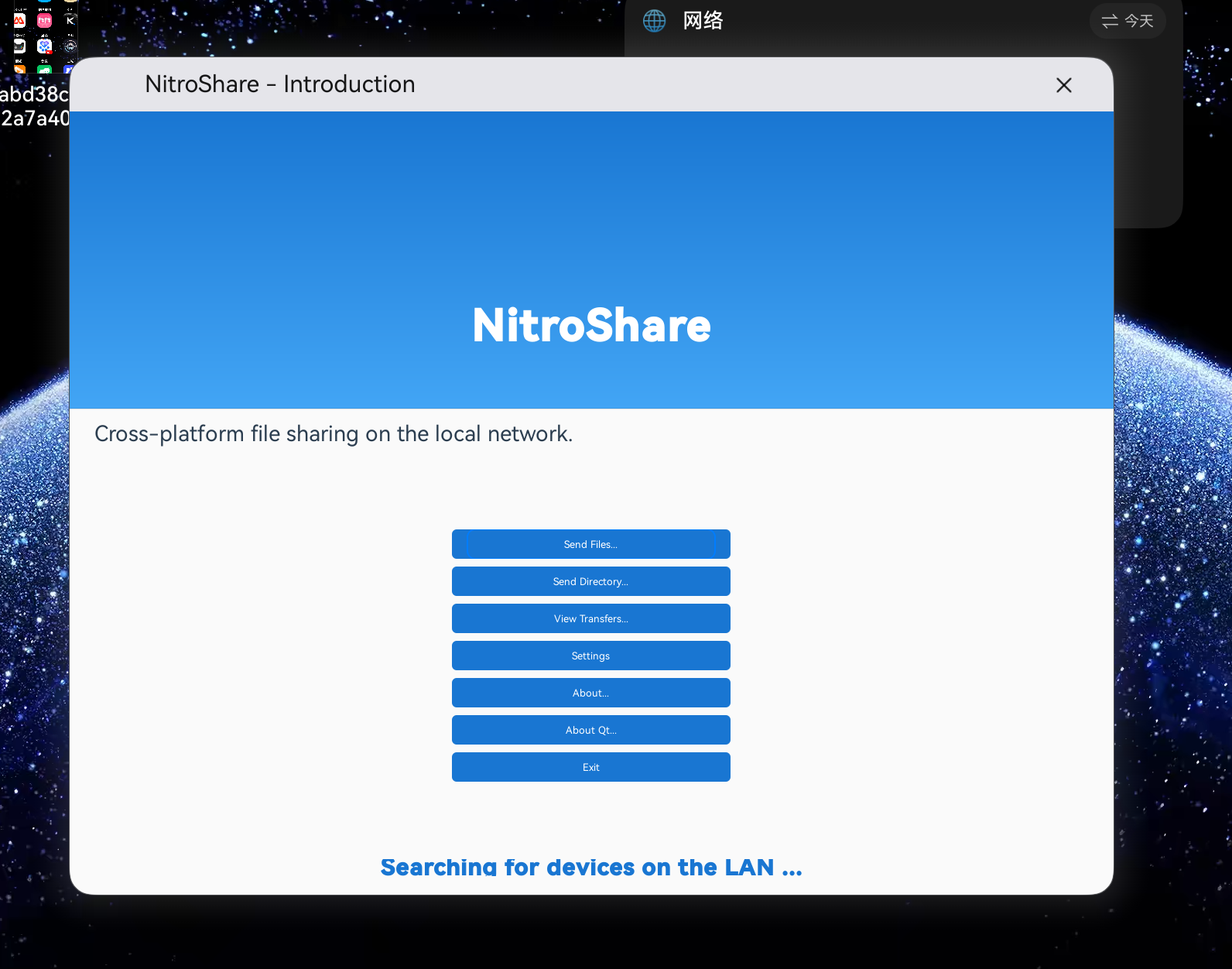The width and height of the screenshot is (1232, 969).
Task: Open View Transfers... window
Action: (590, 618)
